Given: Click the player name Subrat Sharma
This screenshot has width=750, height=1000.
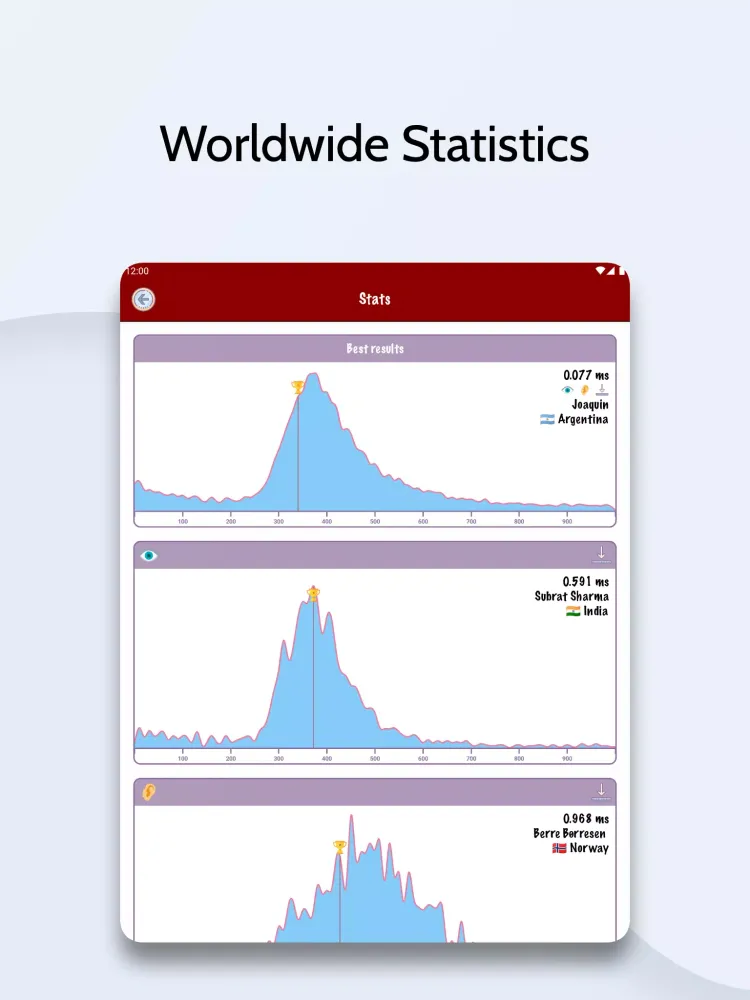Looking at the screenshot, I should 571,596.
